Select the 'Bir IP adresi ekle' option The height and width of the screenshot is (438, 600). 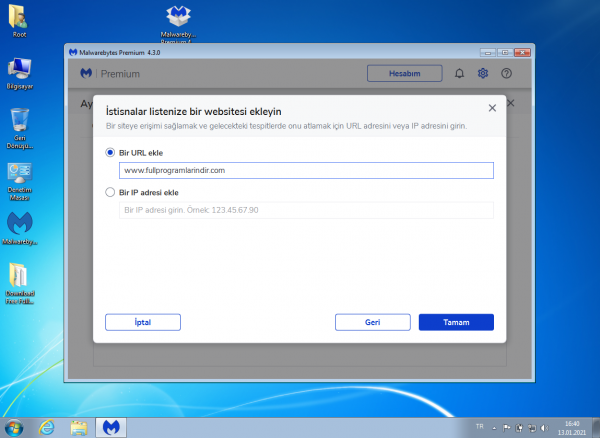[110, 192]
